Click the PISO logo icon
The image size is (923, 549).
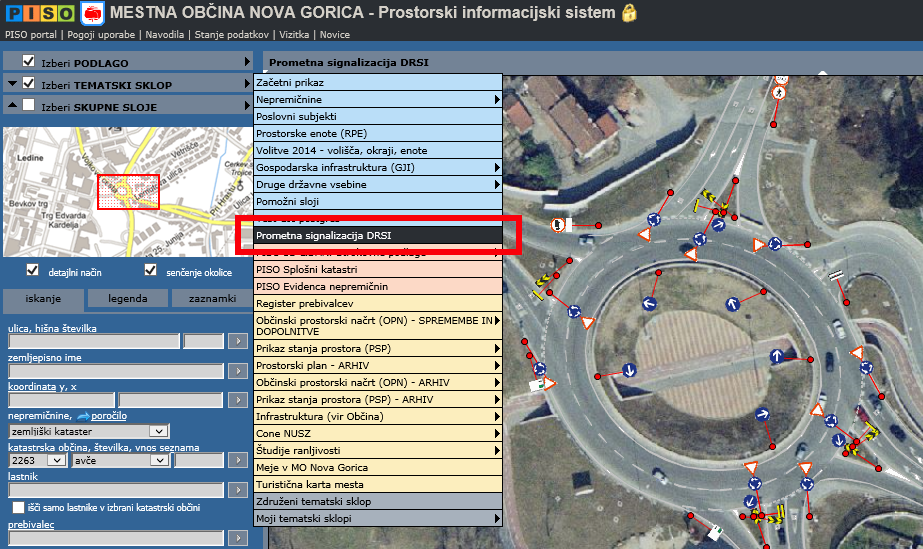[x=38, y=13]
